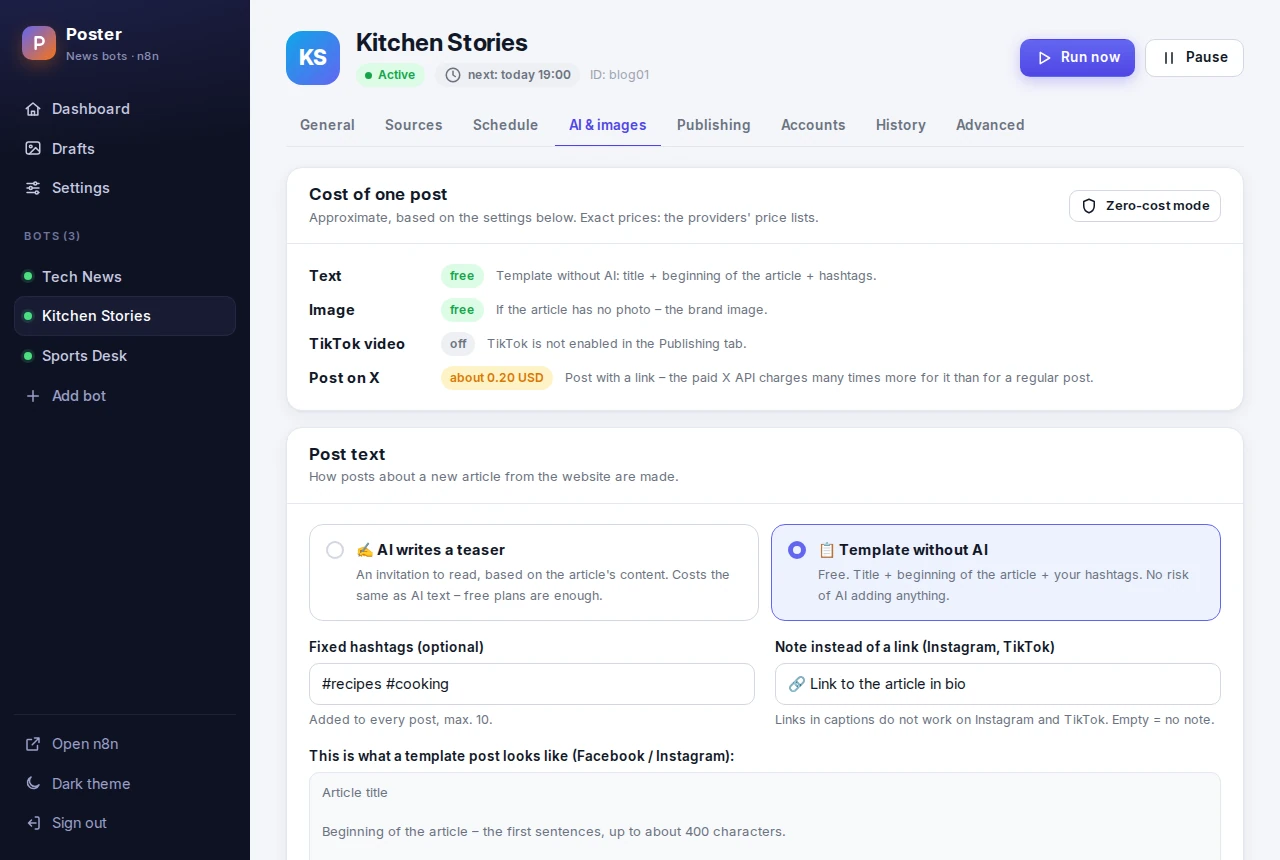Viewport: 1280px width, 860px height.
Task: View the History tab
Action: pos(901,125)
